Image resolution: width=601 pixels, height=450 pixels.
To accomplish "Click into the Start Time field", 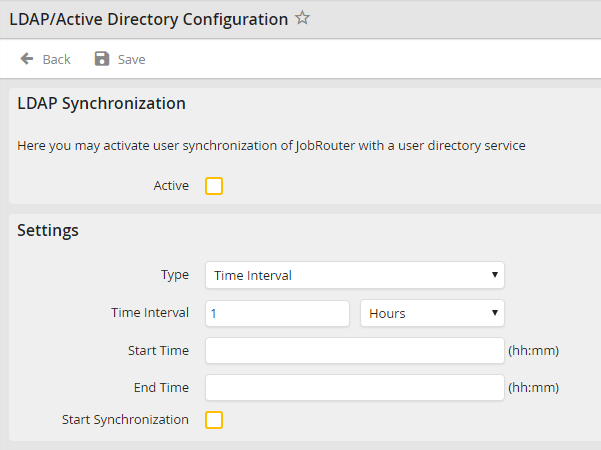I will pos(355,350).
